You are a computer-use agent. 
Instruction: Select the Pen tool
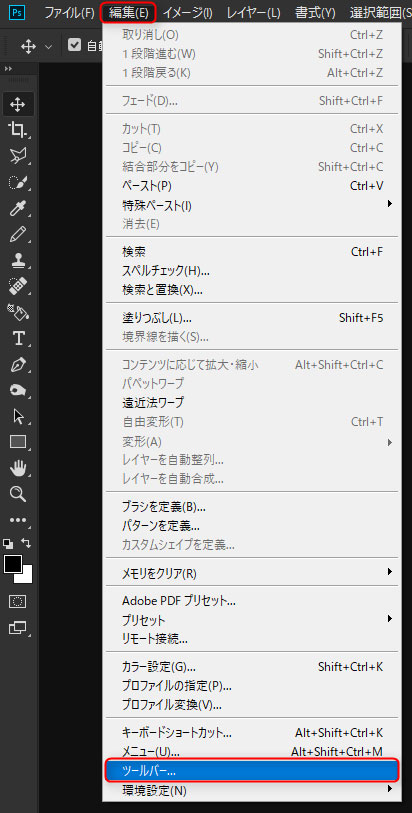coord(18,365)
